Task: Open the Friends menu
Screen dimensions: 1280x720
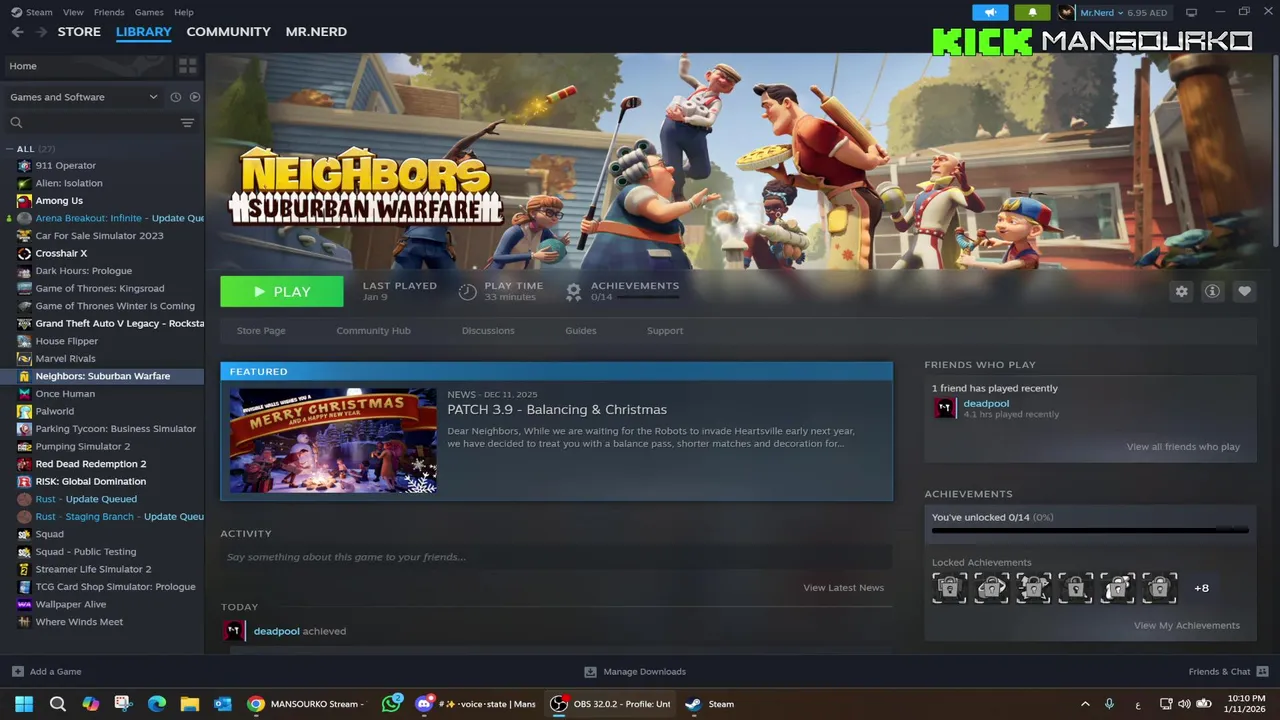Action: (x=109, y=12)
